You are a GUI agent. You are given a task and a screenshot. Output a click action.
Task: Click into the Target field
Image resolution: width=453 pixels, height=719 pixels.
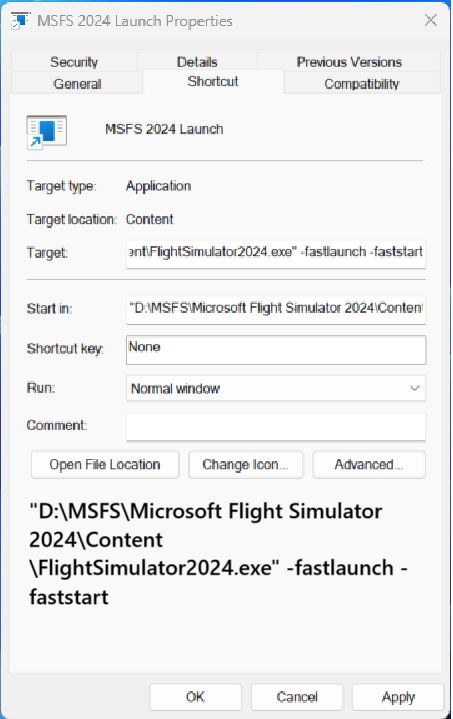[x=276, y=253]
